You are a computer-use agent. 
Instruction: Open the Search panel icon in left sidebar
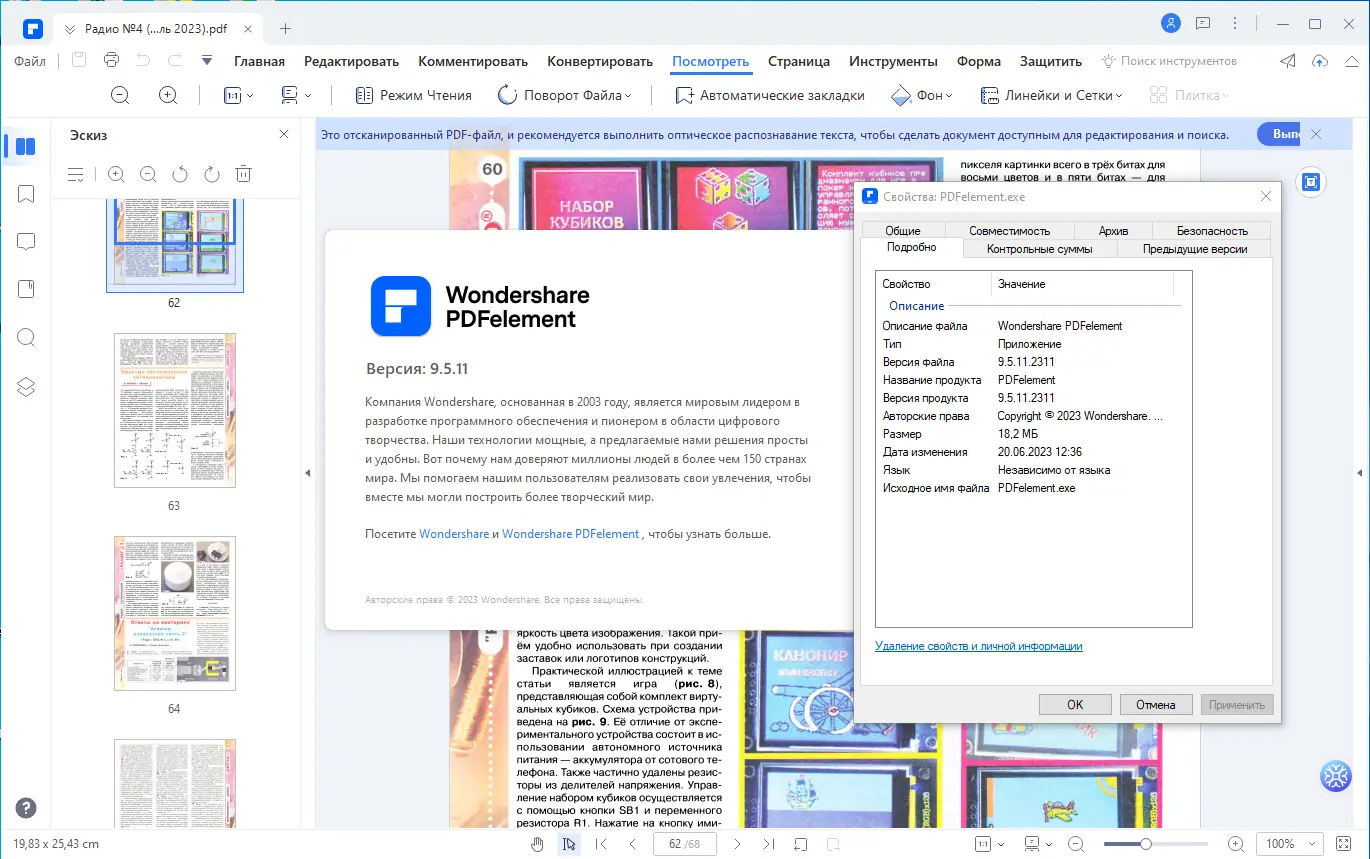(x=26, y=337)
